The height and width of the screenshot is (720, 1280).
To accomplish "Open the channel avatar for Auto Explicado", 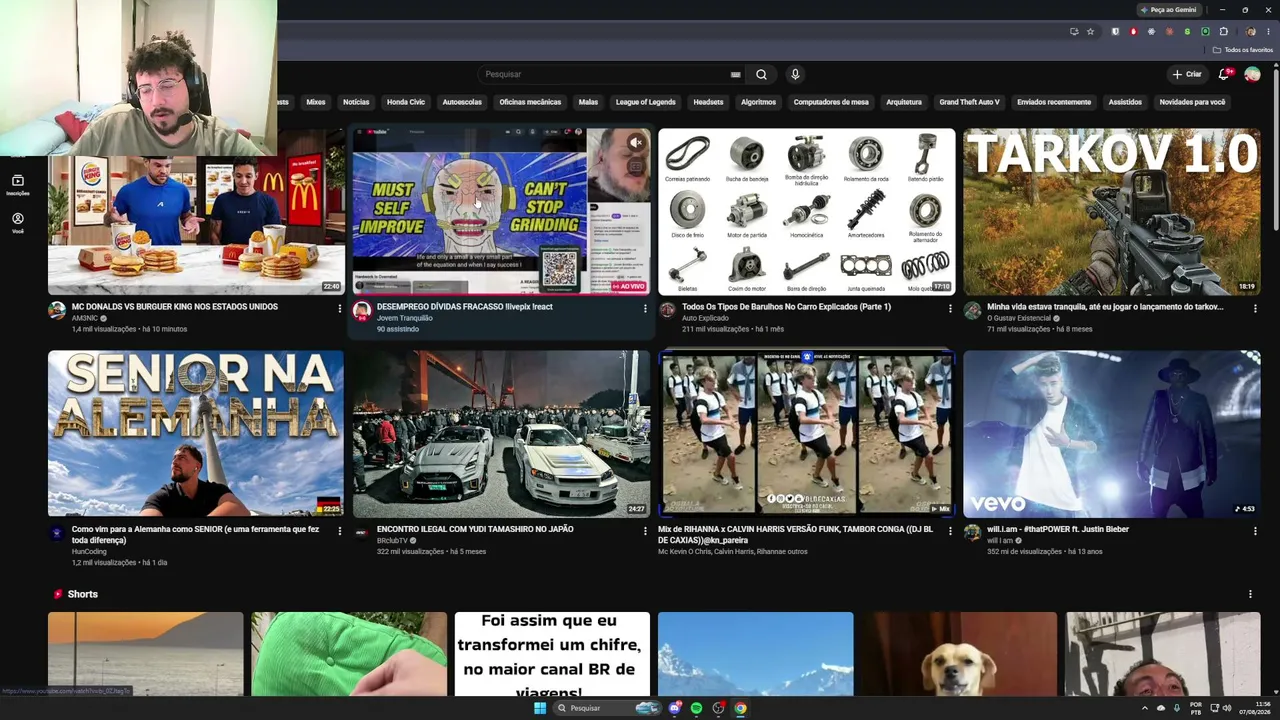I will tap(667, 310).
